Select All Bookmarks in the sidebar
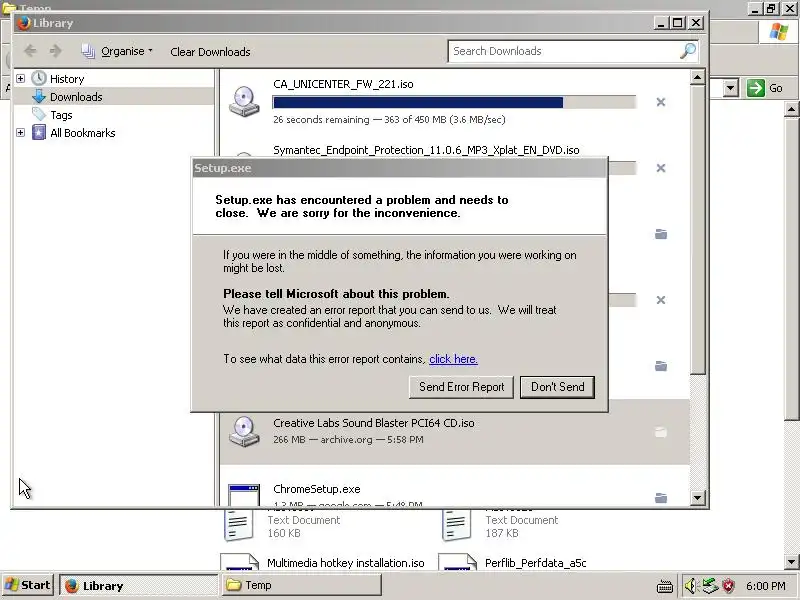Viewport: 800px width, 600px height. (83, 133)
